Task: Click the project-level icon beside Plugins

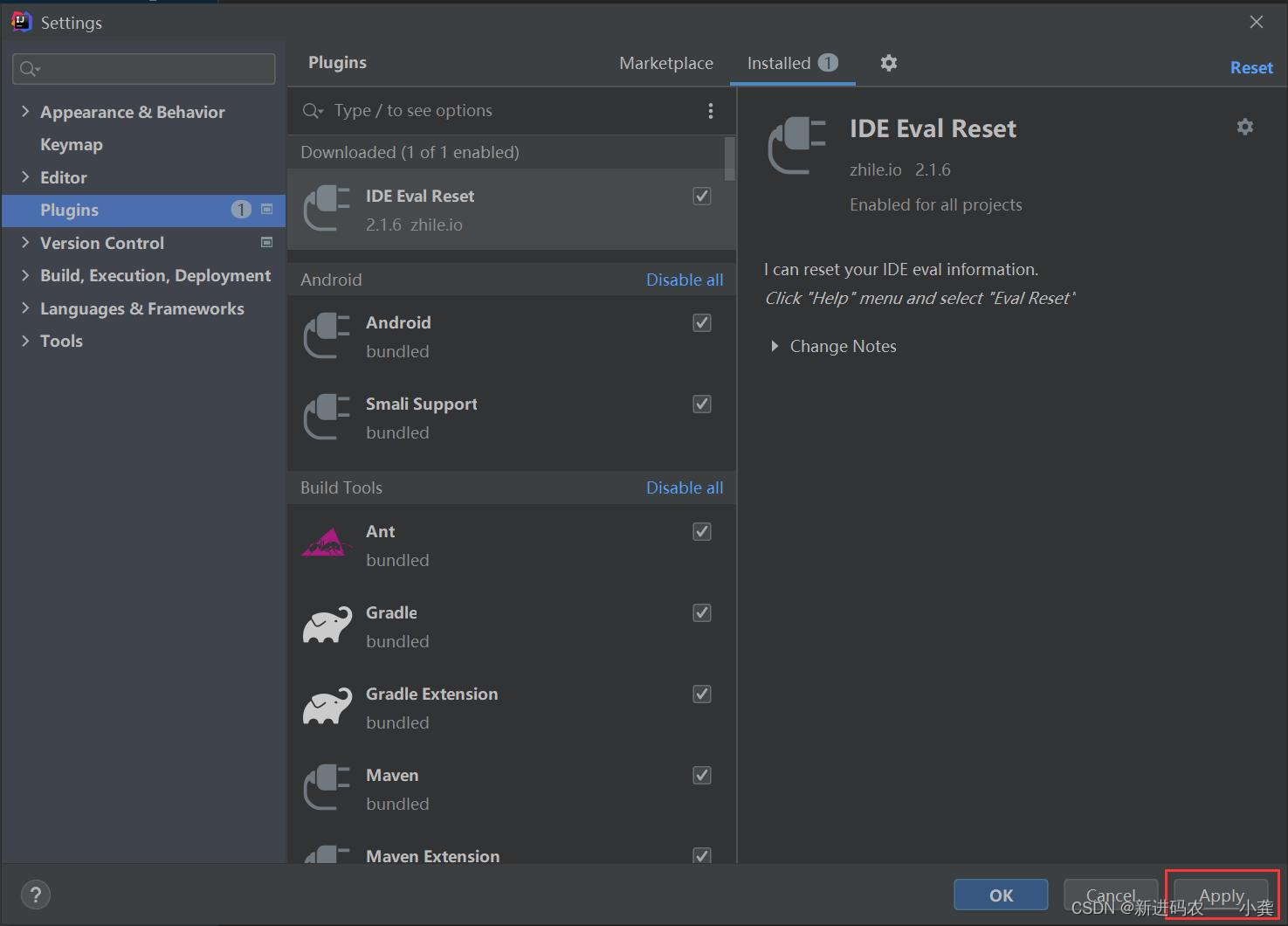Action: 267,210
